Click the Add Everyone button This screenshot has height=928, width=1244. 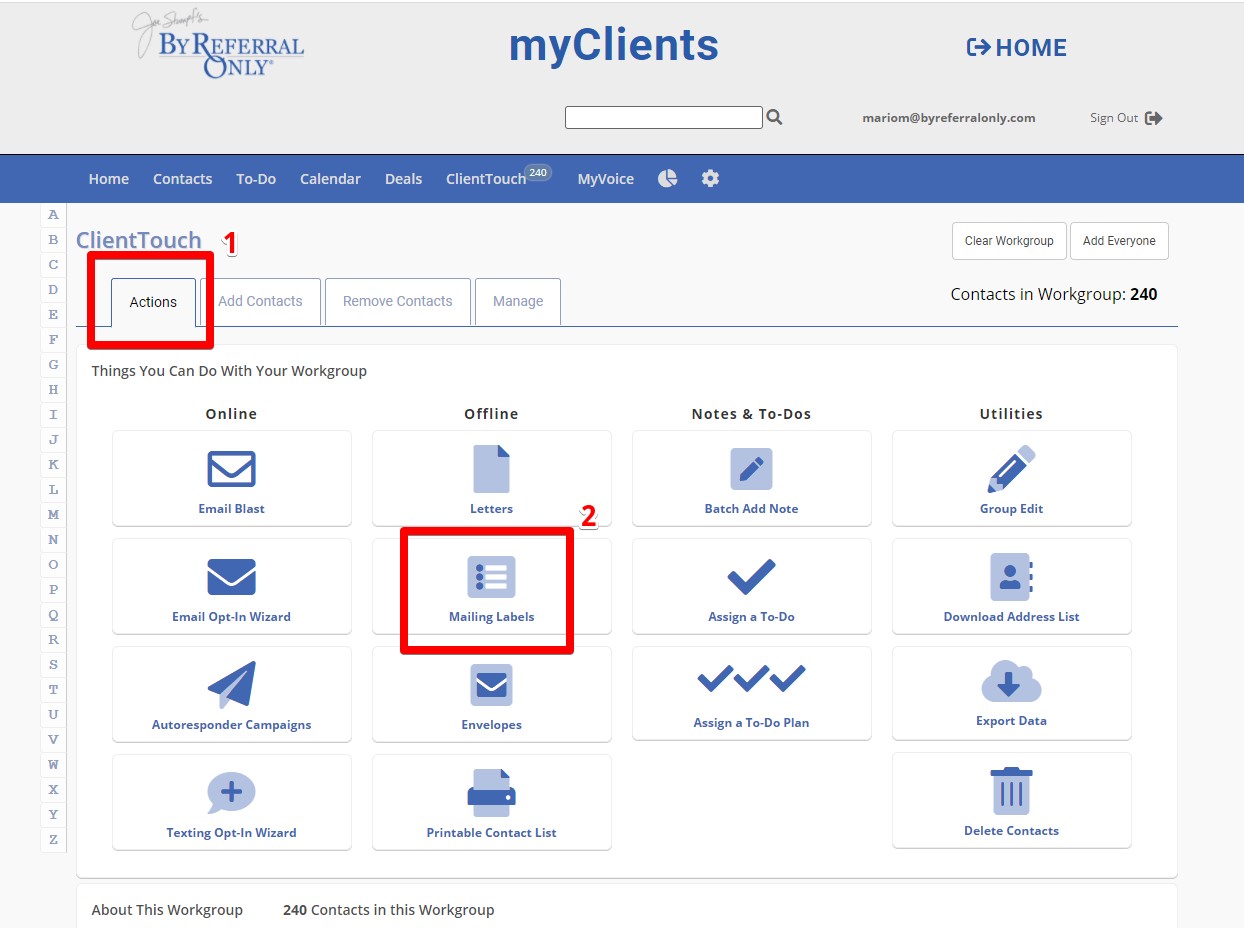point(1119,241)
